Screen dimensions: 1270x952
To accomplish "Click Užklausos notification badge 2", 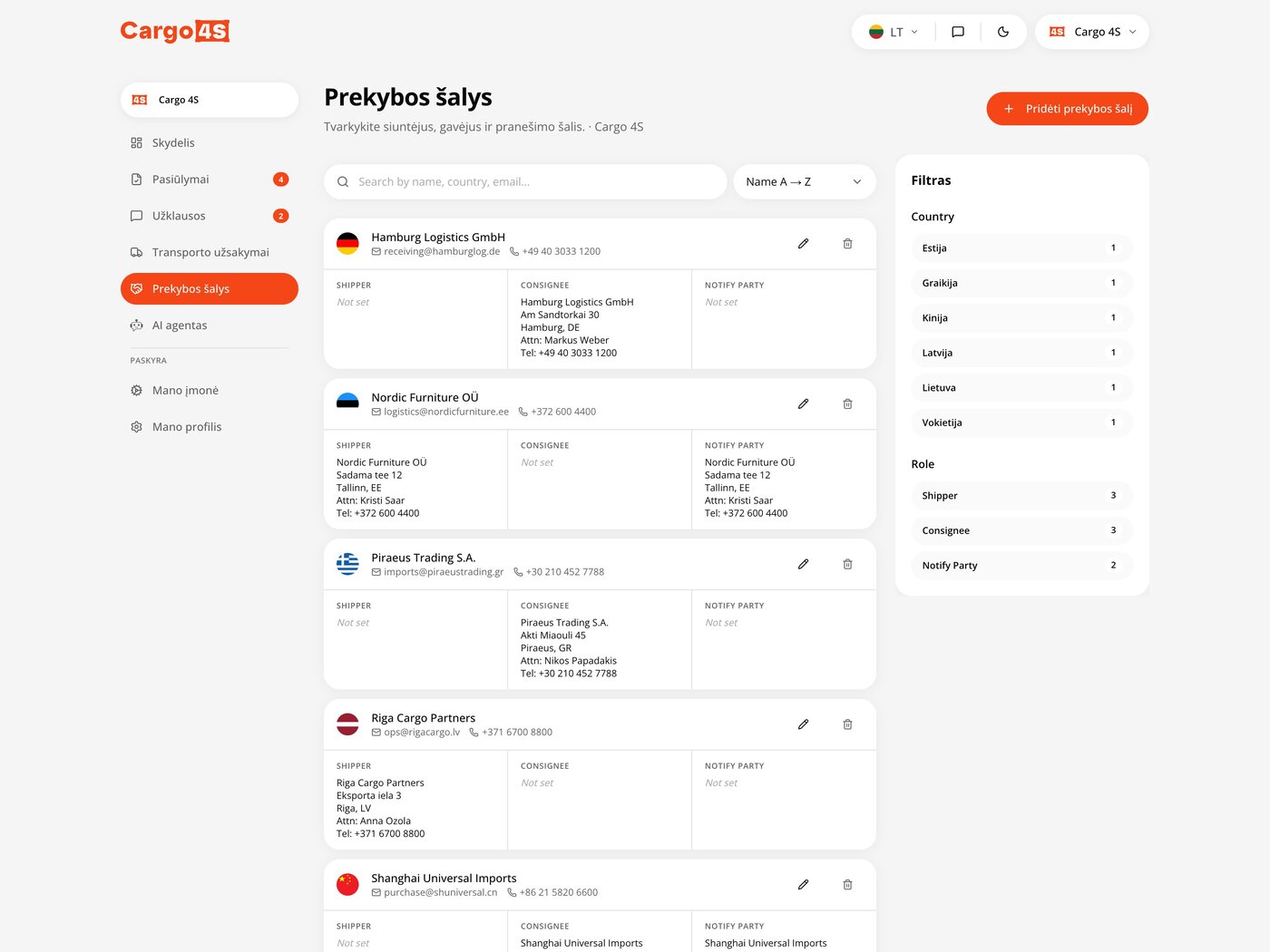I will 281,216.
